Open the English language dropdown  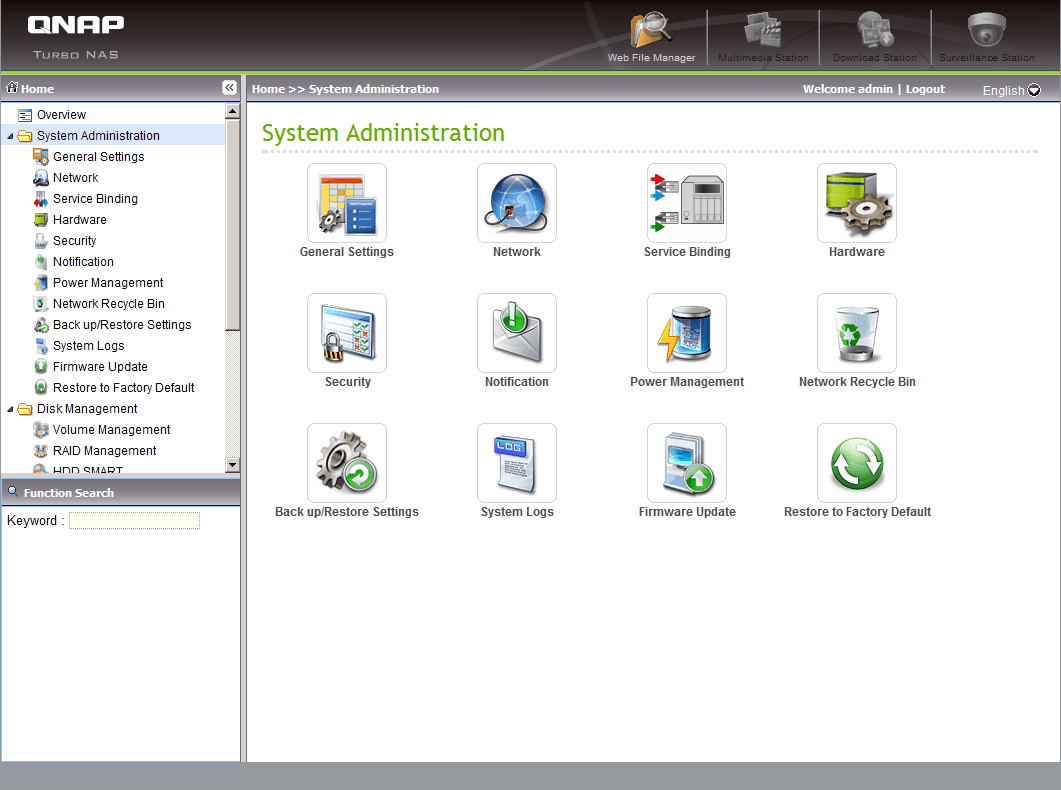(1011, 90)
